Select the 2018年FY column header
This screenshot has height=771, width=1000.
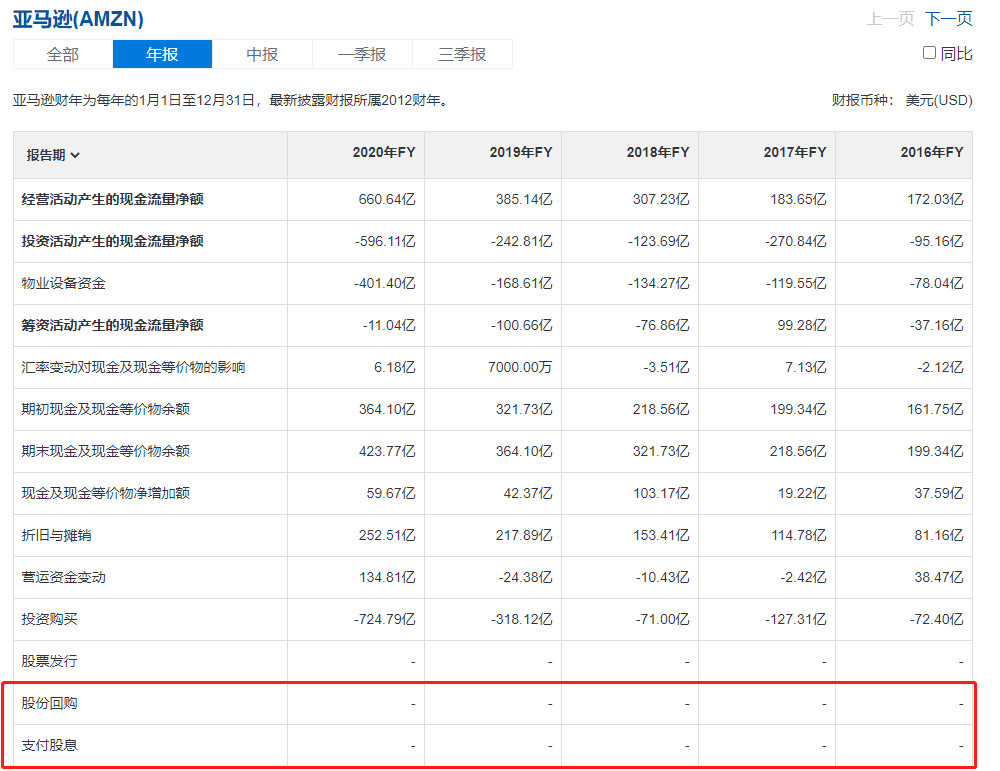658,152
